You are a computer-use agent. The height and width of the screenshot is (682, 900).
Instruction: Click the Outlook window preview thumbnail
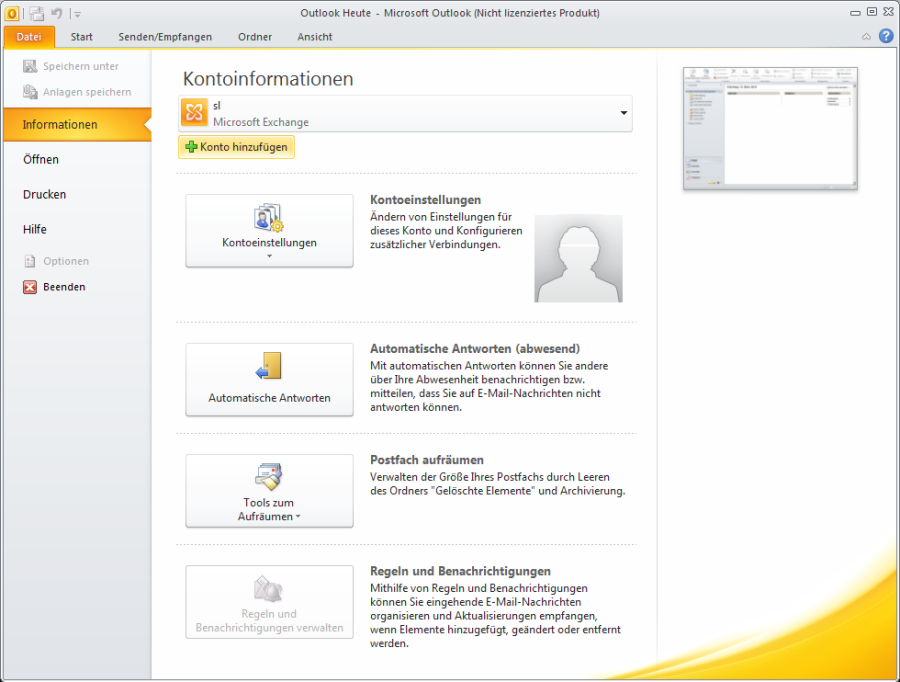click(x=770, y=128)
